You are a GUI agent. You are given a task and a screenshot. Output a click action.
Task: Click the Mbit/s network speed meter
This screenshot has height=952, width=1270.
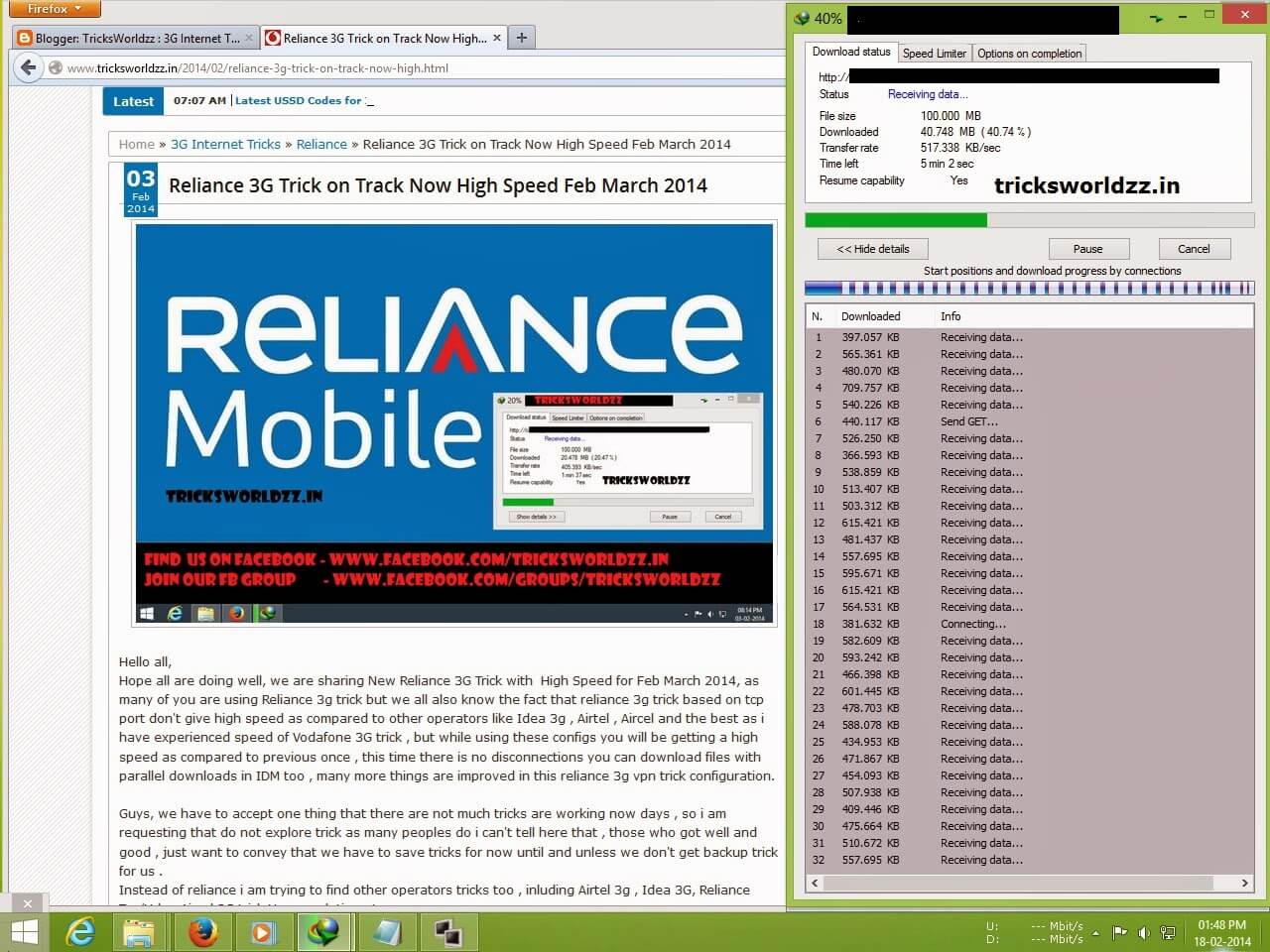1034,933
